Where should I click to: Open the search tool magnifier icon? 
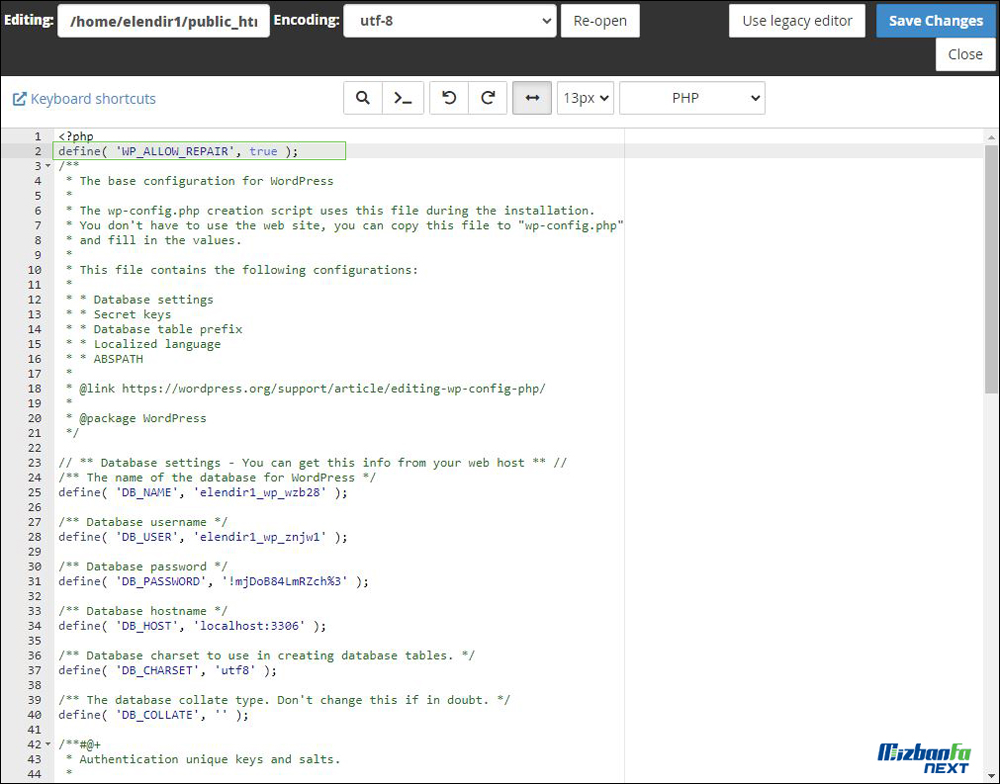[x=363, y=98]
